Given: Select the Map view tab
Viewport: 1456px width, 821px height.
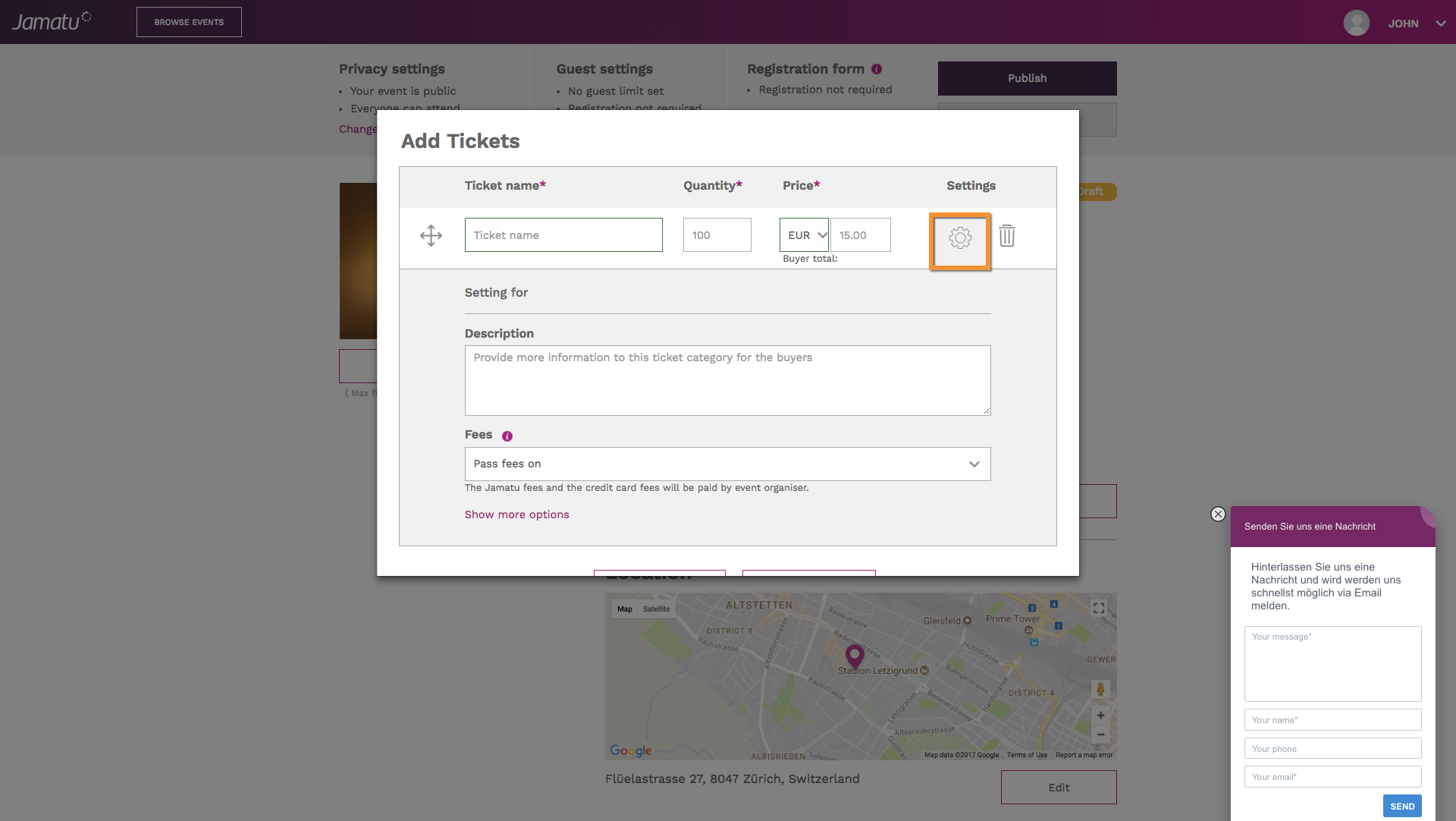Looking at the screenshot, I should [x=624, y=609].
